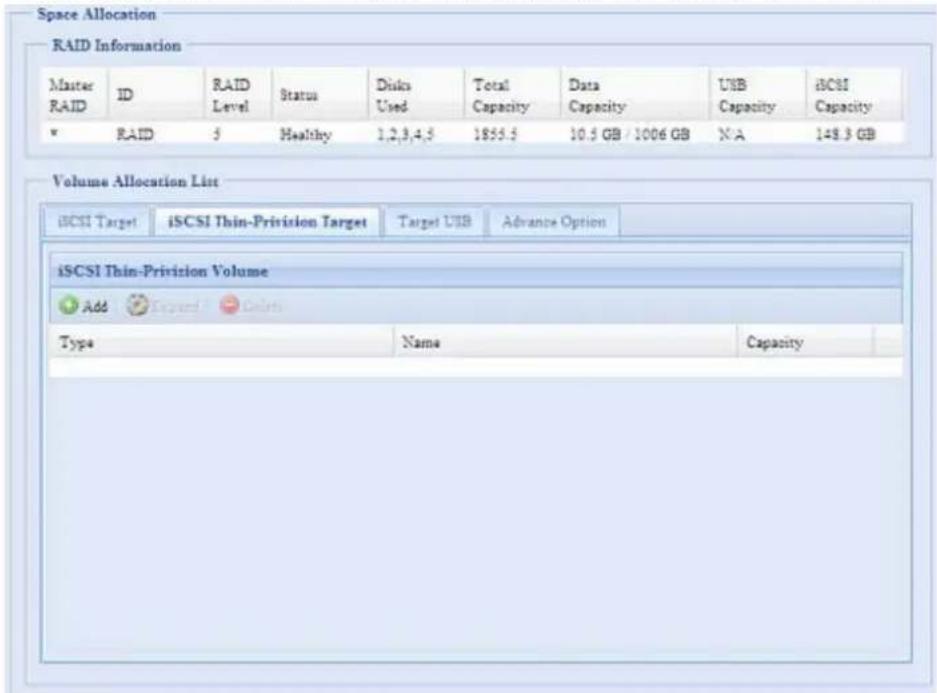Click the red Delete icon
This screenshot has height=693, width=937.
229,305
